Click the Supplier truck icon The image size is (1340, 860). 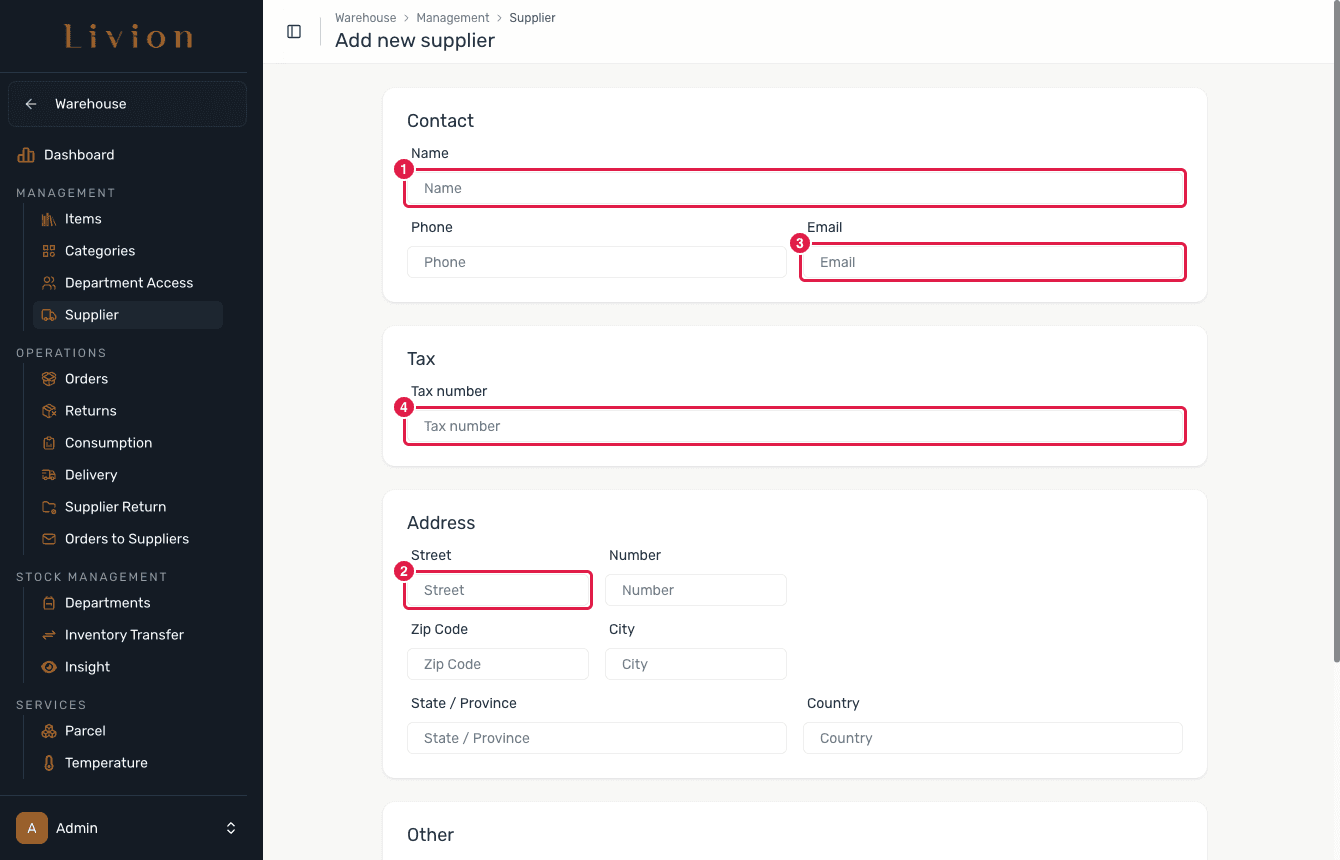coord(48,315)
